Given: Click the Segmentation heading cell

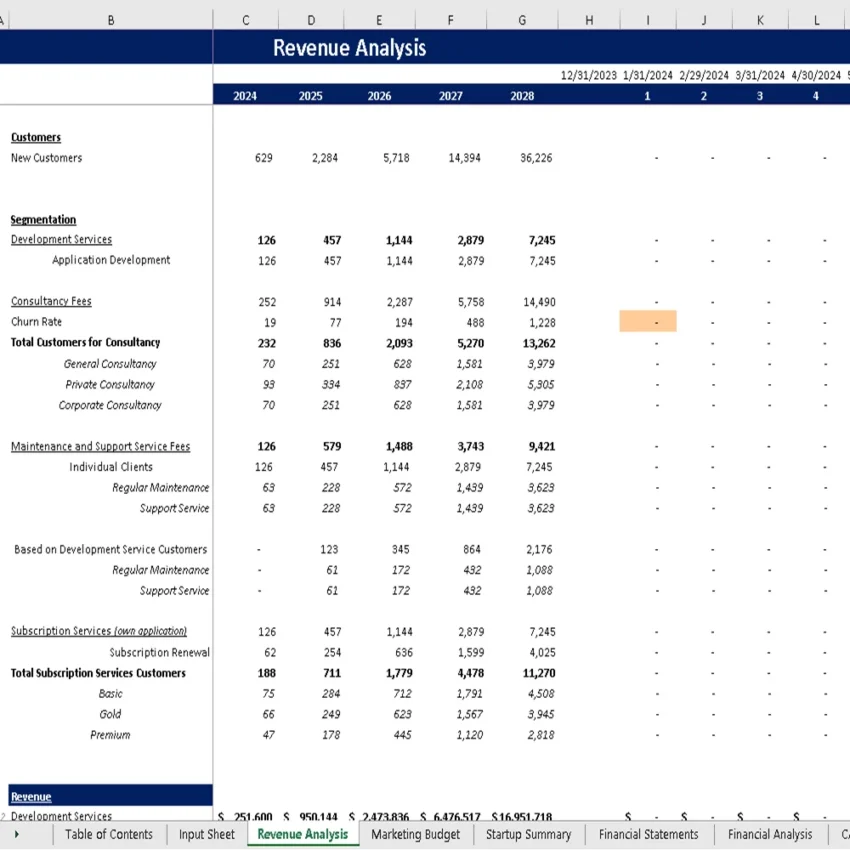Looking at the screenshot, I should tap(43, 220).
